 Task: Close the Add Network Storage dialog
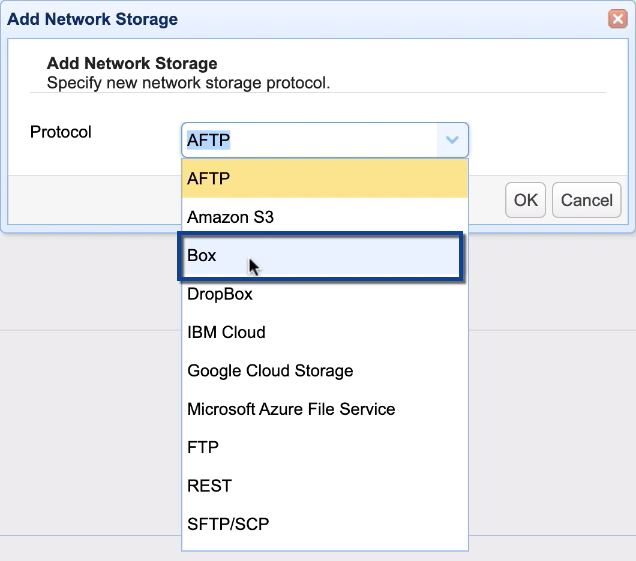click(617, 19)
